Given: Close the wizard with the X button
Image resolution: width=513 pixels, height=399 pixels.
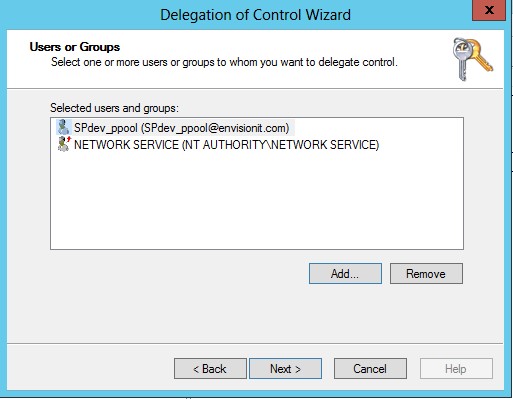Looking at the screenshot, I should 489,10.
